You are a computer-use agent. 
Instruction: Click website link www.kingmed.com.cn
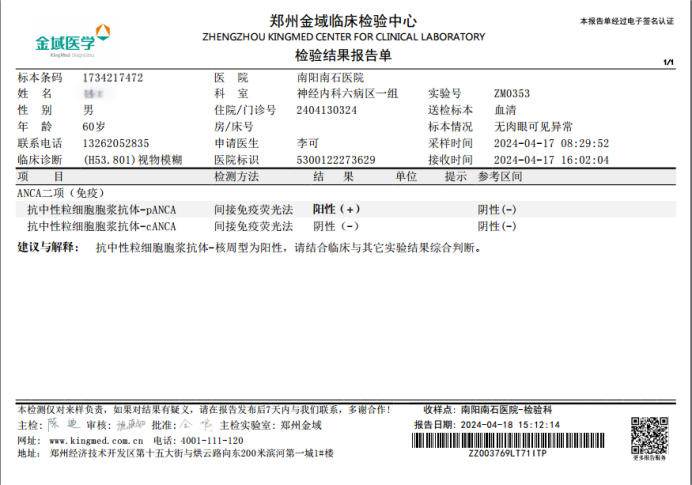click(x=96, y=441)
